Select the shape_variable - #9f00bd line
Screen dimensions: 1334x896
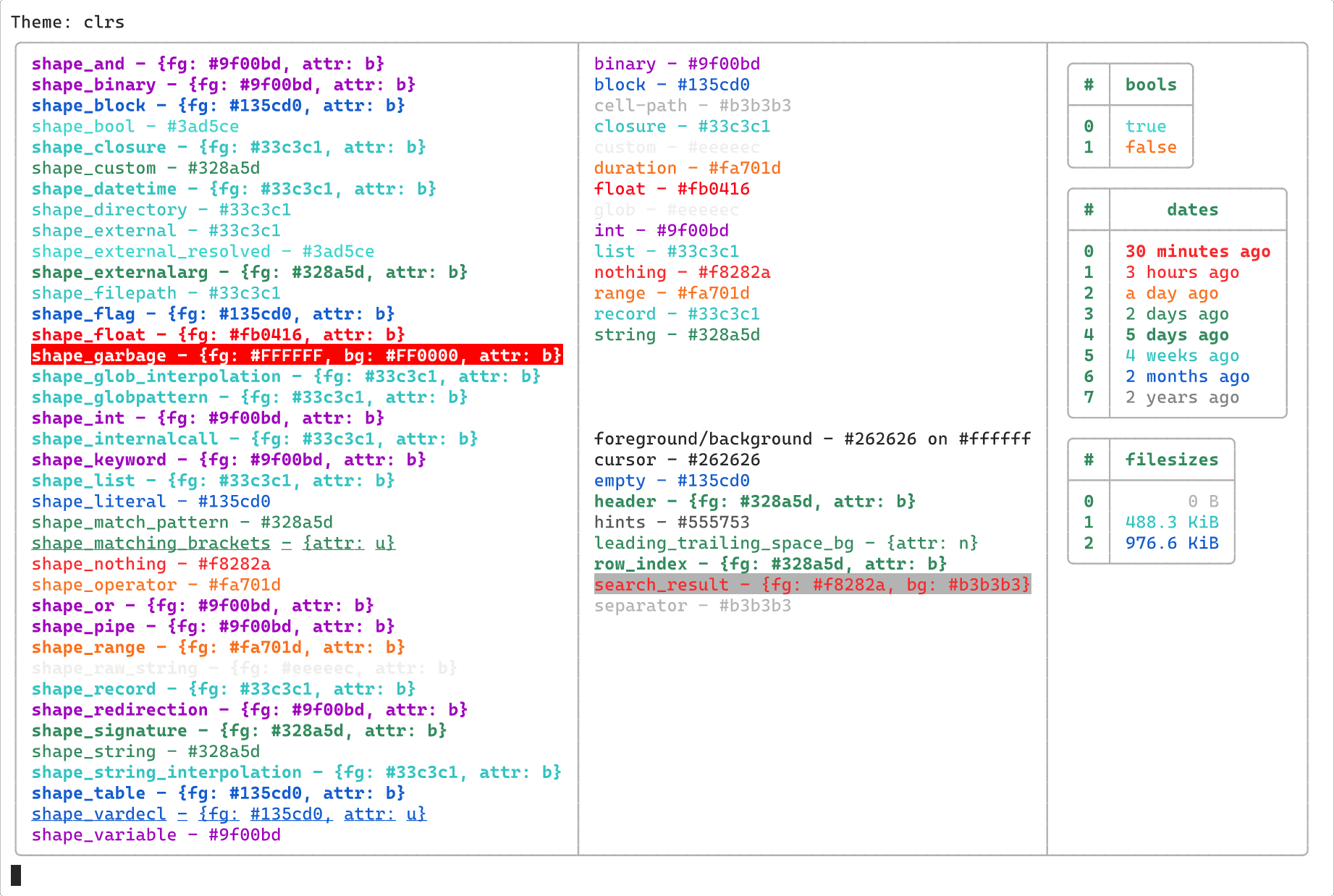[156, 835]
